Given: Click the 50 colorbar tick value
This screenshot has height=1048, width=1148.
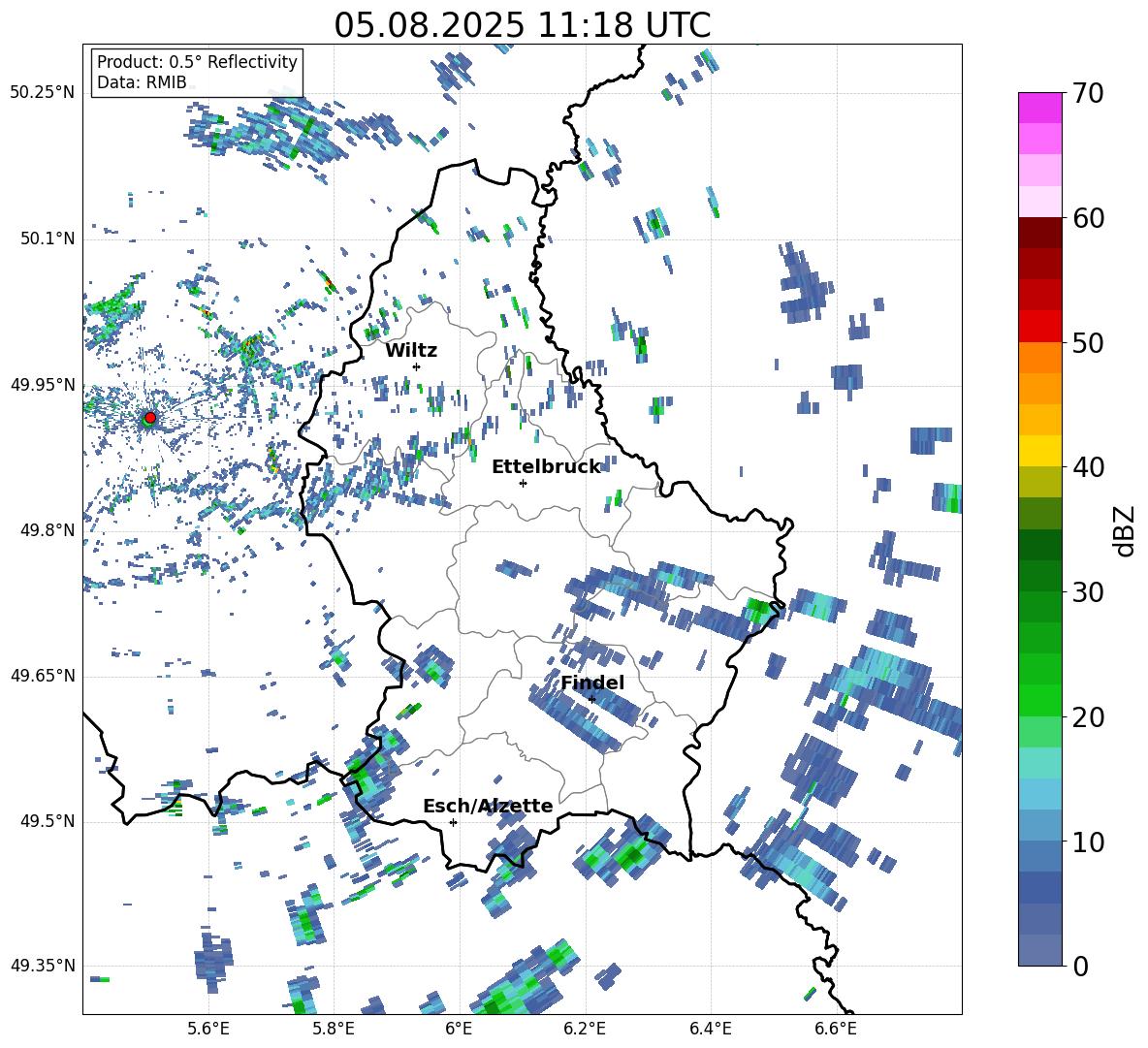Looking at the screenshot, I should (x=1088, y=343).
